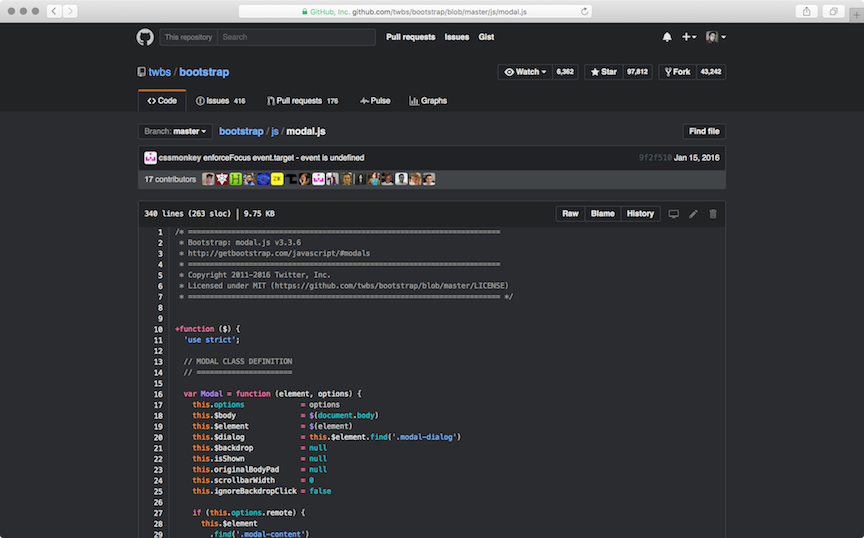Image resolution: width=864 pixels, height=538 pixels.
Task: Open the cssmonkey author name link
Action: pyautogui.click(x=180, y=158)
